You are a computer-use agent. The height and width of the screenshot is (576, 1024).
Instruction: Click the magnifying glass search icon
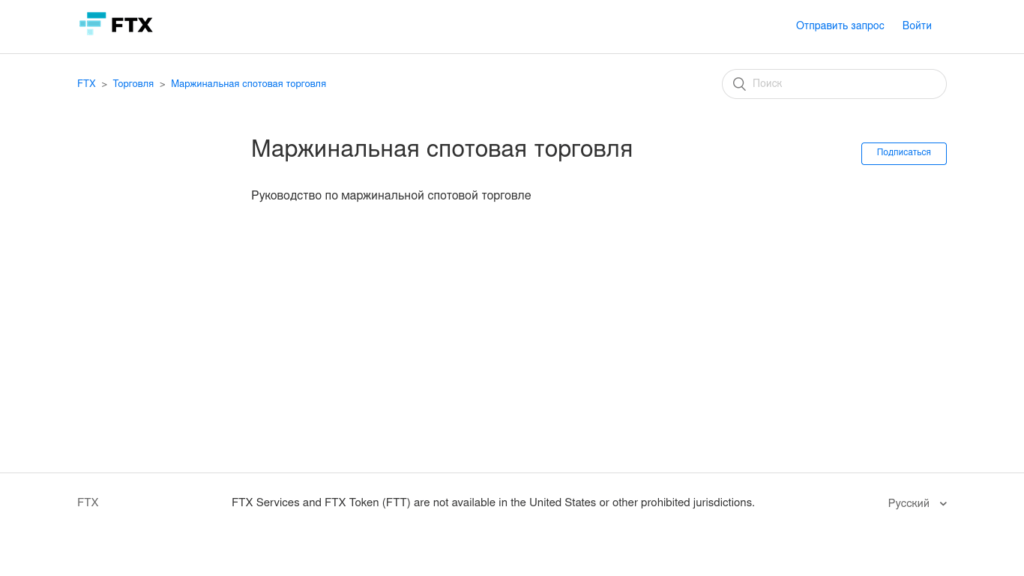click(740, 84)
